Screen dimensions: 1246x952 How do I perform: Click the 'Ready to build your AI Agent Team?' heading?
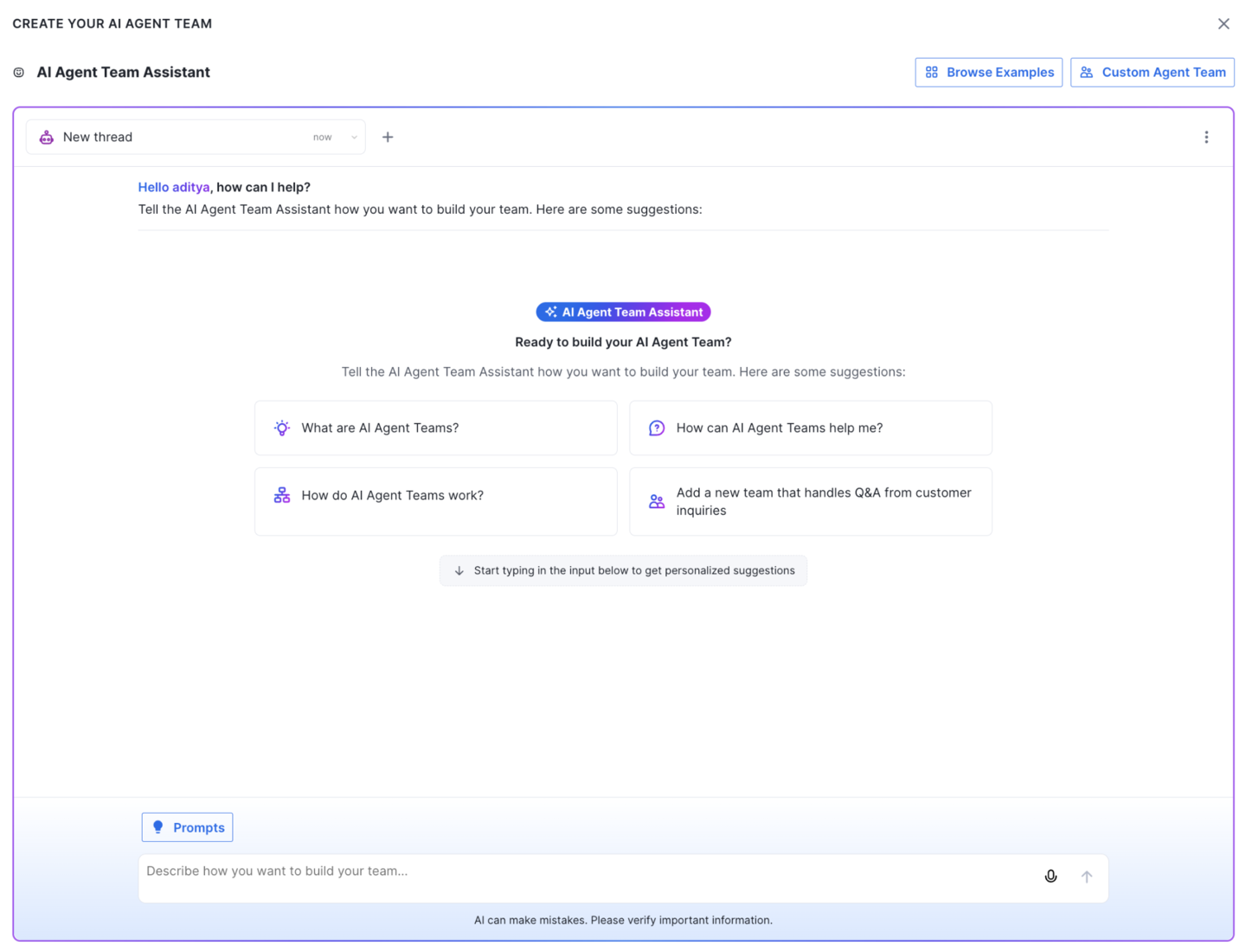point(623,343)
